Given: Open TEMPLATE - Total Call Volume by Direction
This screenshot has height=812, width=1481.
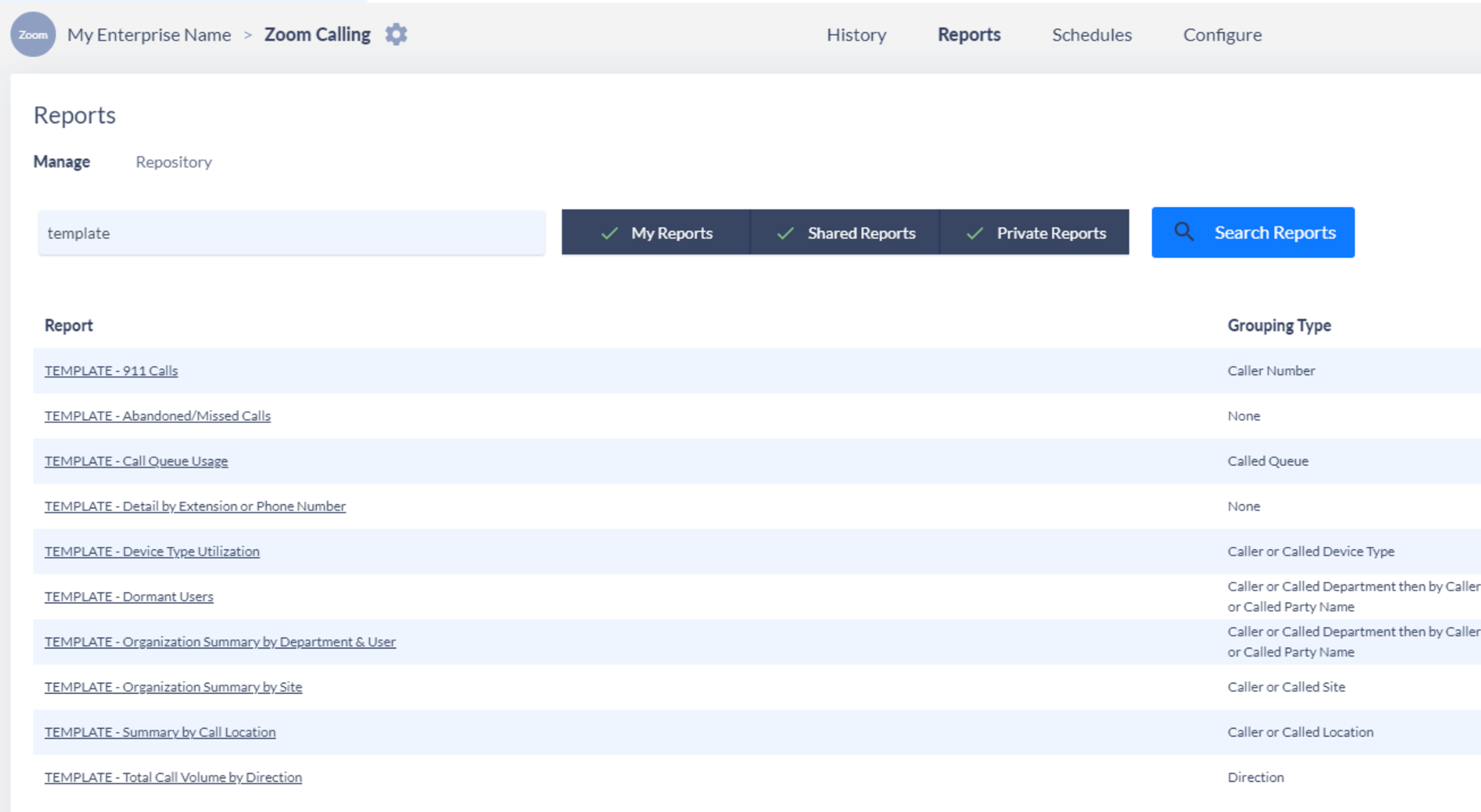Looking at the screenshot, I should point(174,777).
